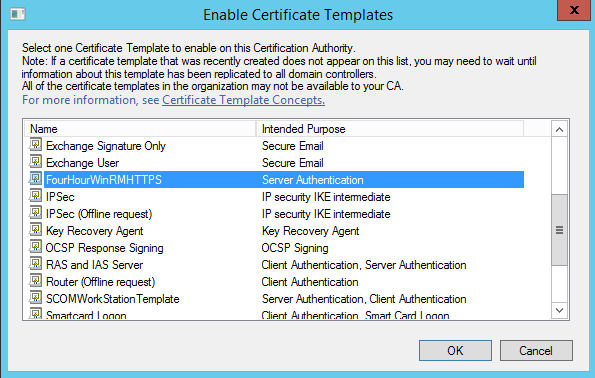The image size is (595, 378).
Task: Select Exchange Signature Only template name
Action: click(106, 146)
